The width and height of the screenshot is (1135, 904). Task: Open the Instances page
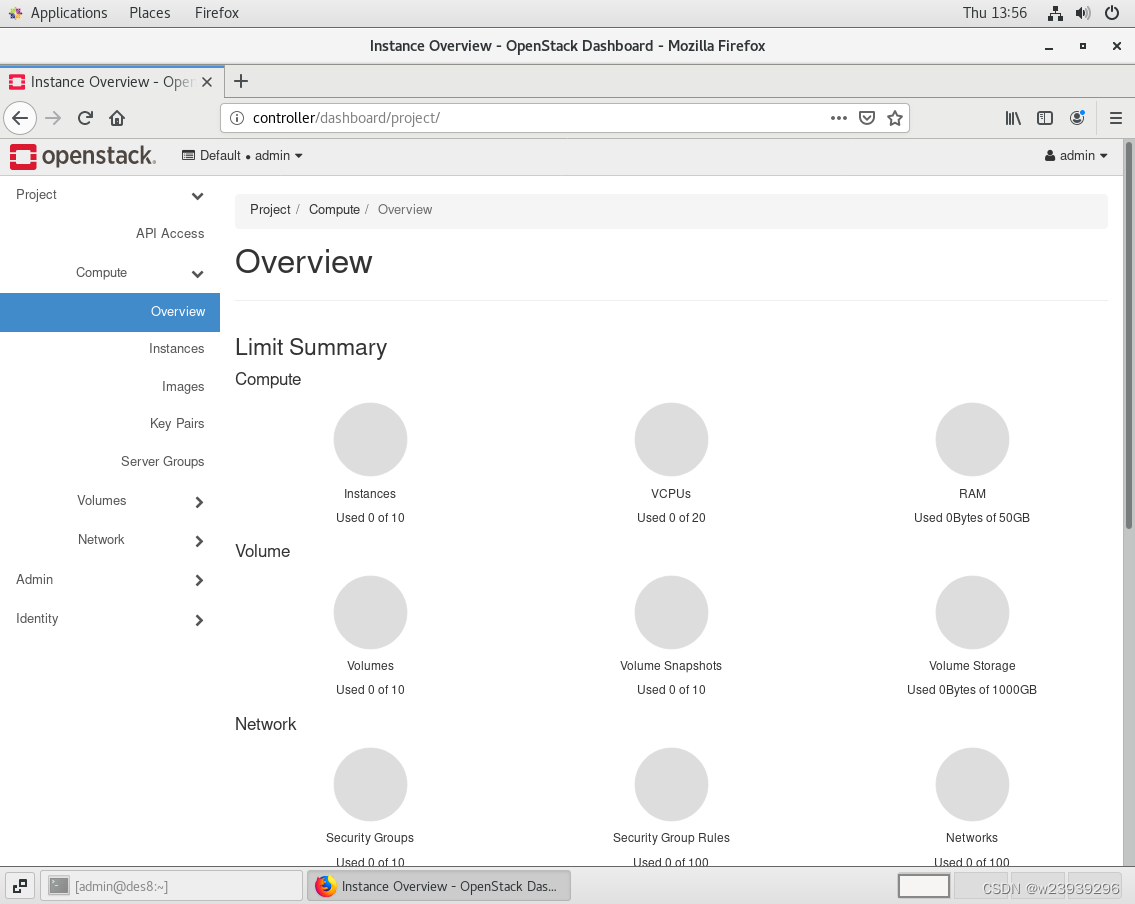tap(176, 348)
